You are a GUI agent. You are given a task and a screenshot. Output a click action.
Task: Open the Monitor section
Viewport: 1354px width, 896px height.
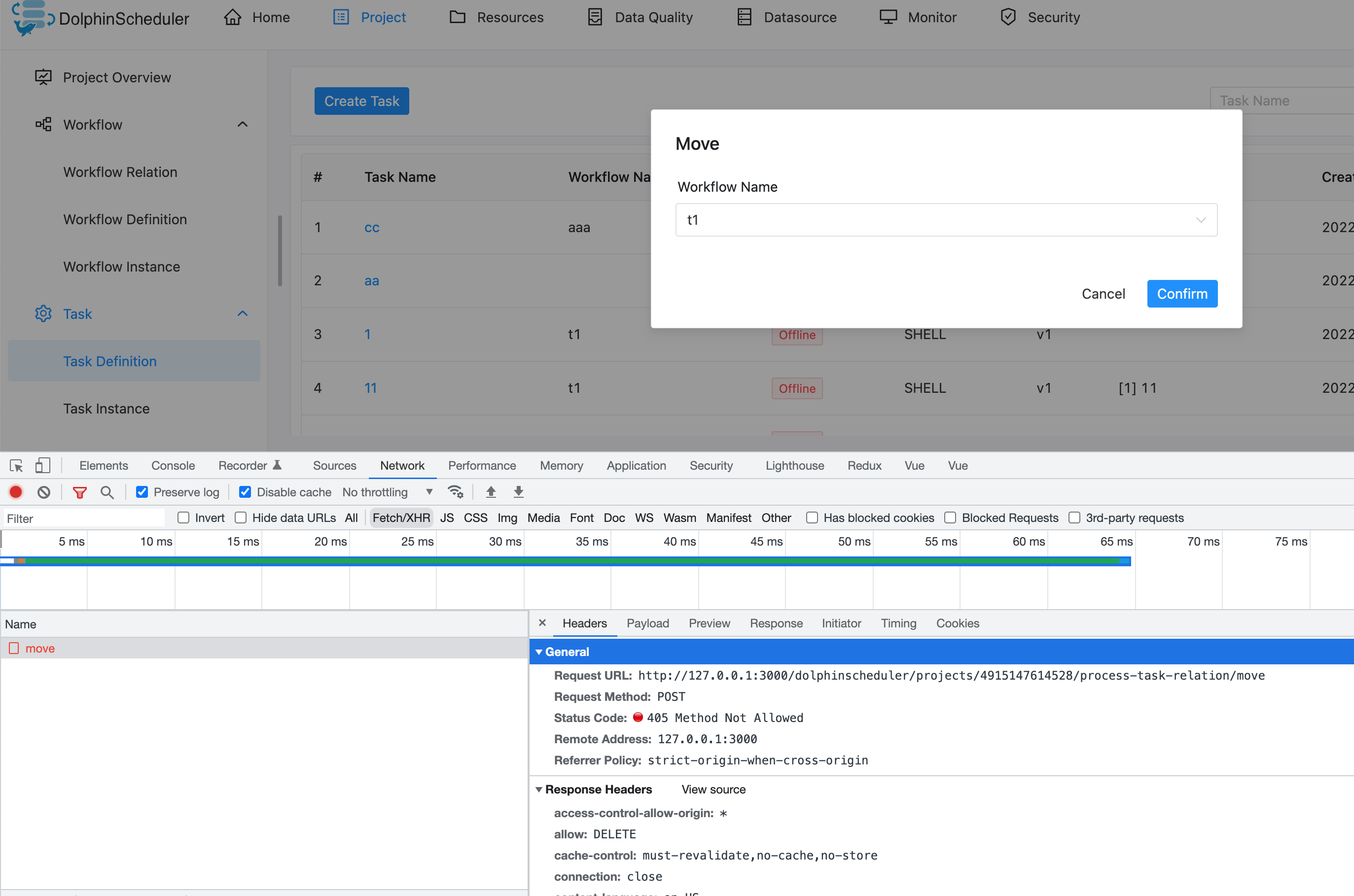[x=933, y=17]
